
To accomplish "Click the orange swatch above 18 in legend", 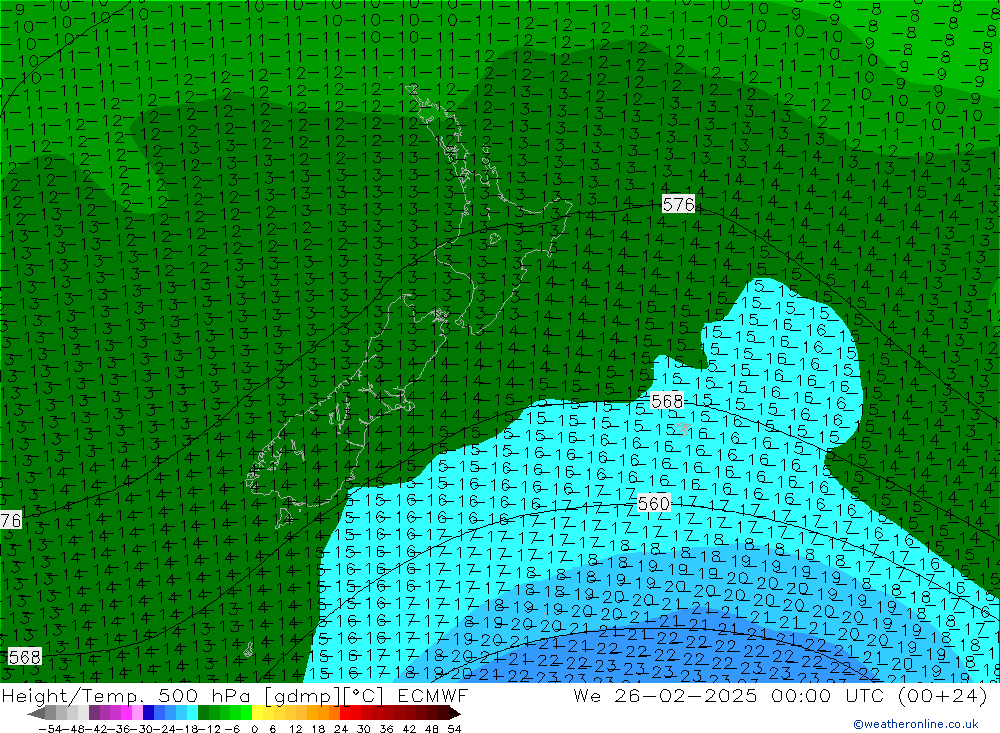I will pyautogui.click(x=323, y=713).
